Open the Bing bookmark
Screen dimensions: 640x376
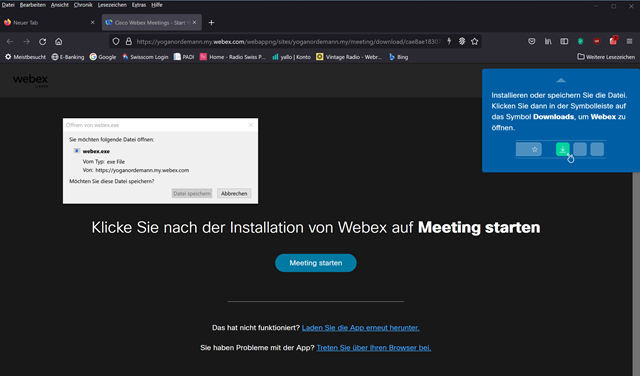[398, 57]
